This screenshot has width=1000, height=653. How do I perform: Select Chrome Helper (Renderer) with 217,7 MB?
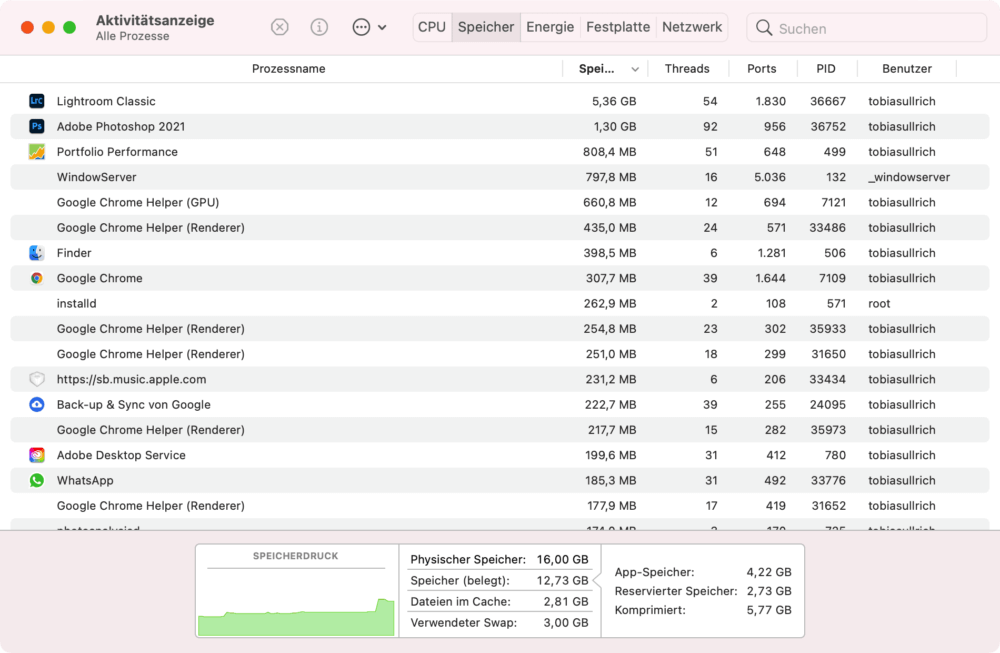click(500, 430)
